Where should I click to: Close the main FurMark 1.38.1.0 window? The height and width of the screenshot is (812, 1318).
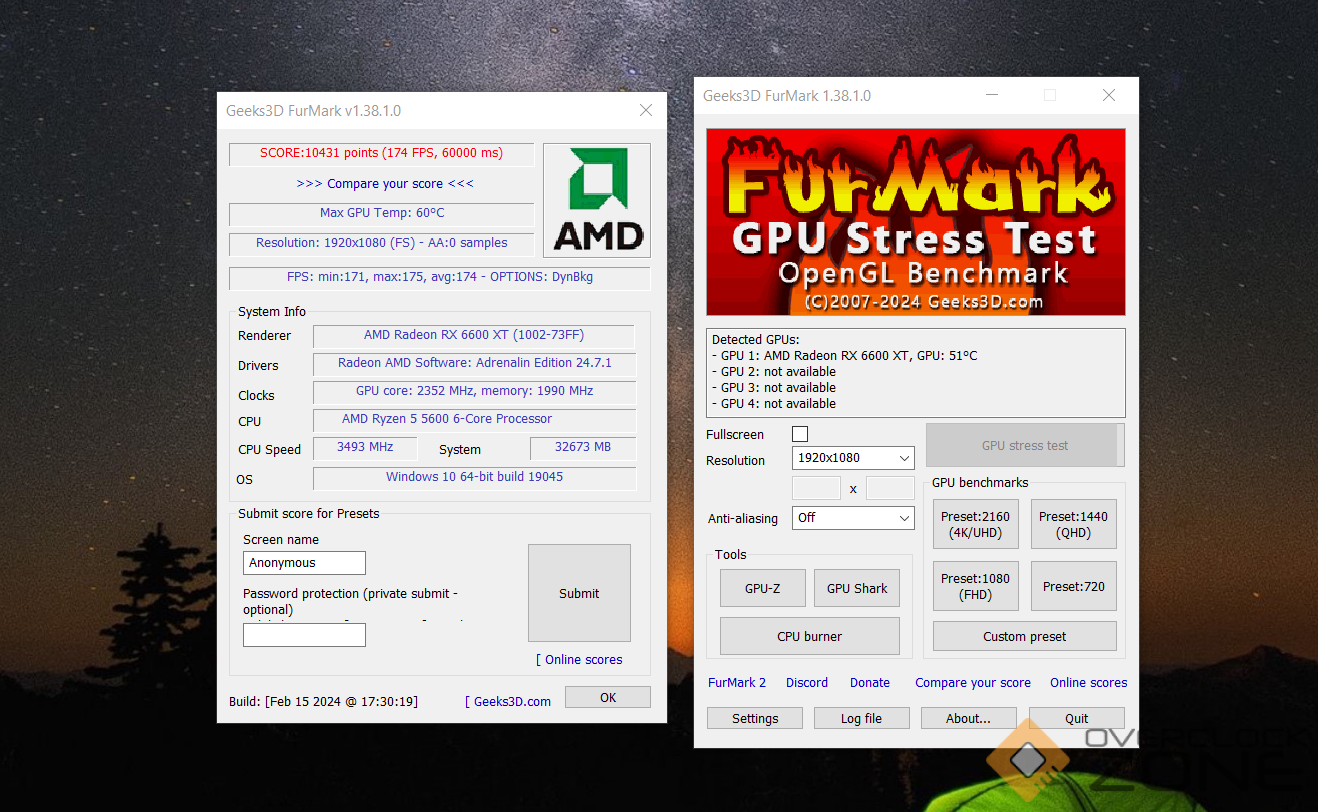click(1108, 96)
